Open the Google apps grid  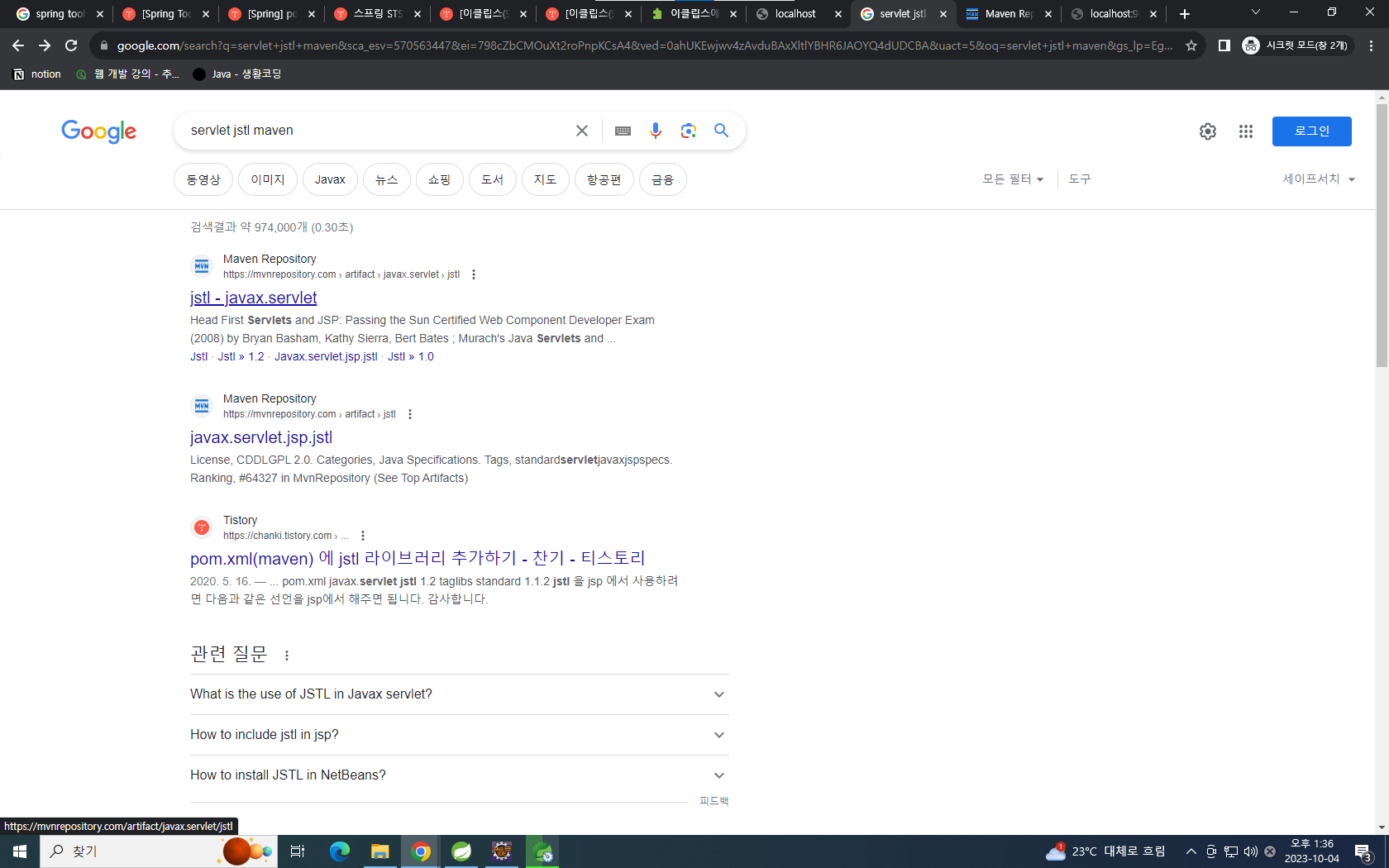1246,131
